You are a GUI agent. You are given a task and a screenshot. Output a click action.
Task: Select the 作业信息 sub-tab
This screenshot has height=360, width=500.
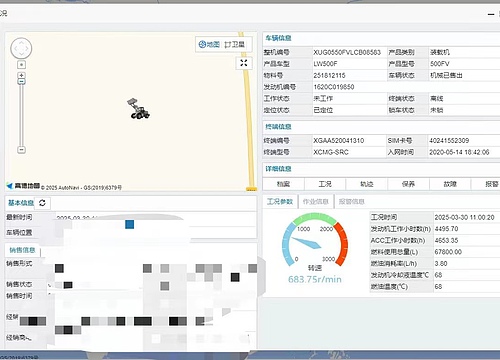(x=316, y=201)
